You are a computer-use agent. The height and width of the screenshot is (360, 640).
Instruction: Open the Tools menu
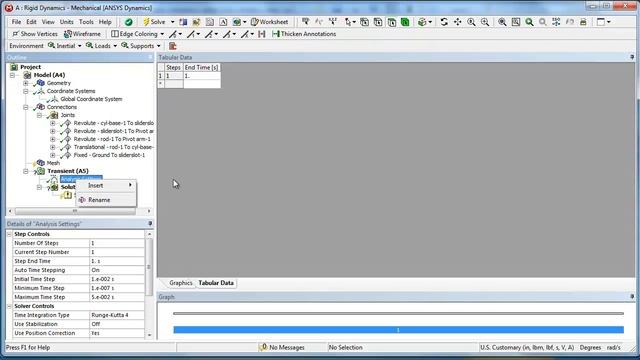pos(86,22)
